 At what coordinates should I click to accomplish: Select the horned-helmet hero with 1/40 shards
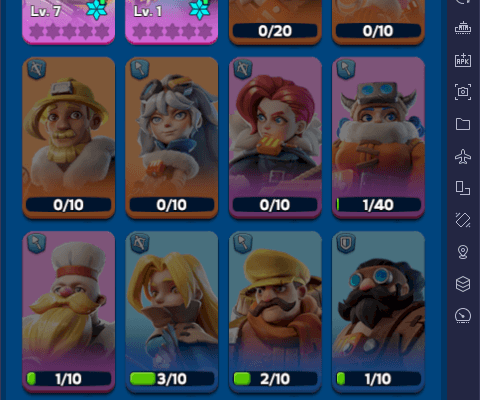(378, 138)
